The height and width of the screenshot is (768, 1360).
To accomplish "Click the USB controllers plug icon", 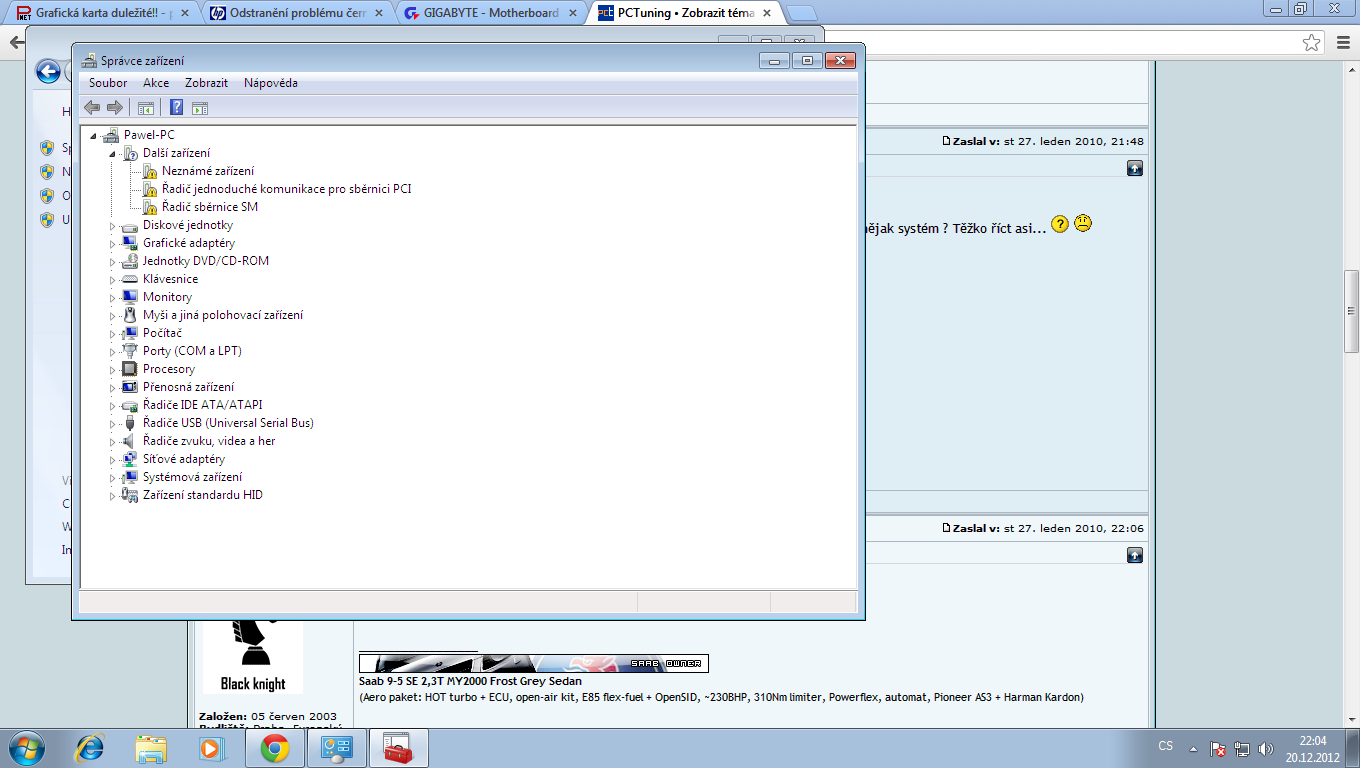I will (x=129, y=423).
